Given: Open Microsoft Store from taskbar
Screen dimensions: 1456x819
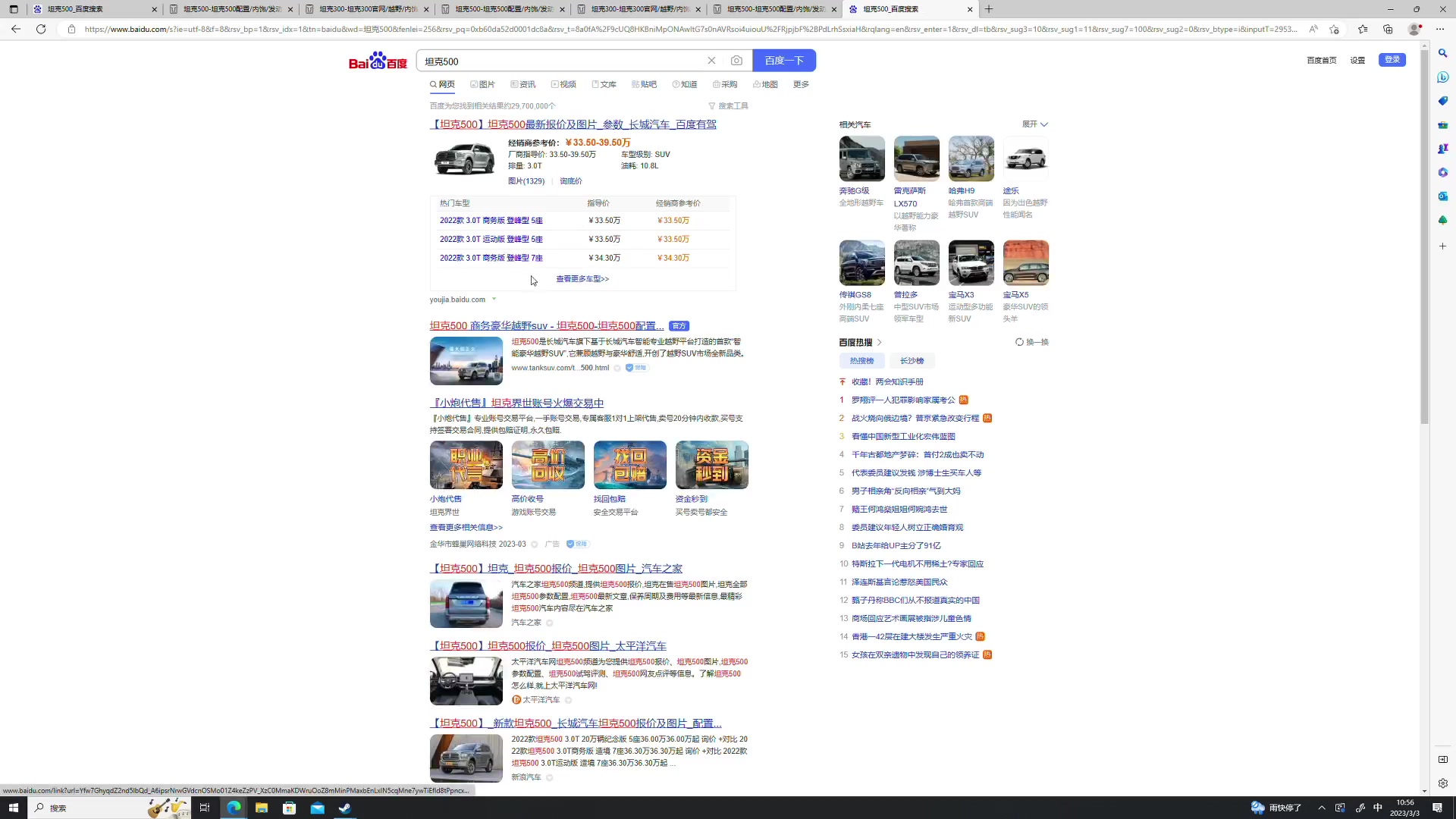Looking at the screenshot, I should tap(289, 808).
